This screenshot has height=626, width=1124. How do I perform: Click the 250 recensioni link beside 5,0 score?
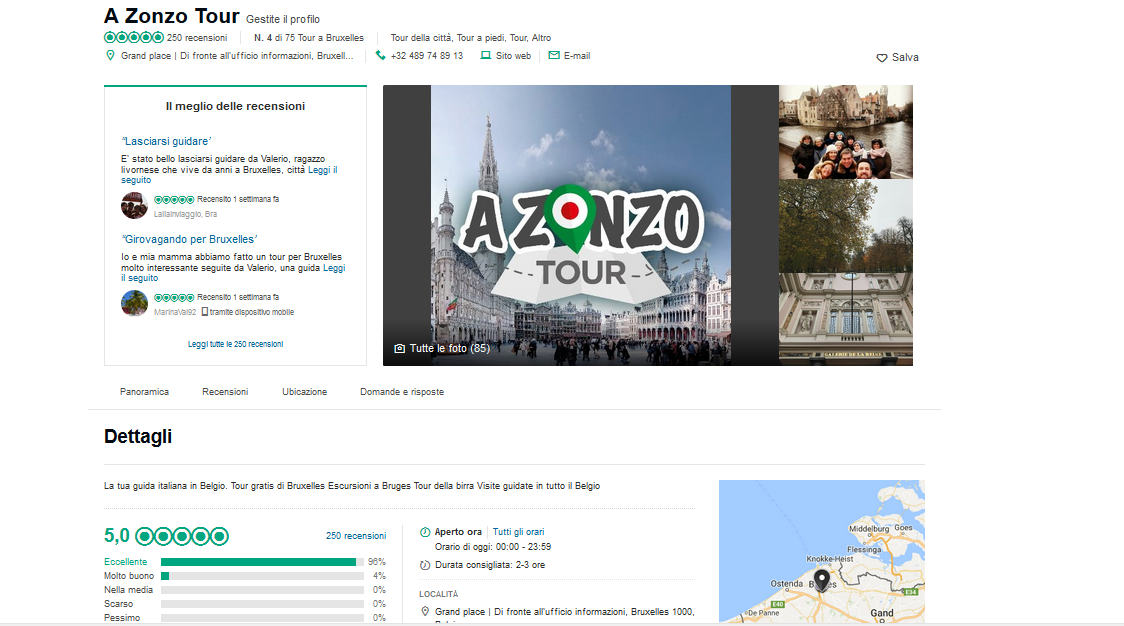[x=356, y=536]
